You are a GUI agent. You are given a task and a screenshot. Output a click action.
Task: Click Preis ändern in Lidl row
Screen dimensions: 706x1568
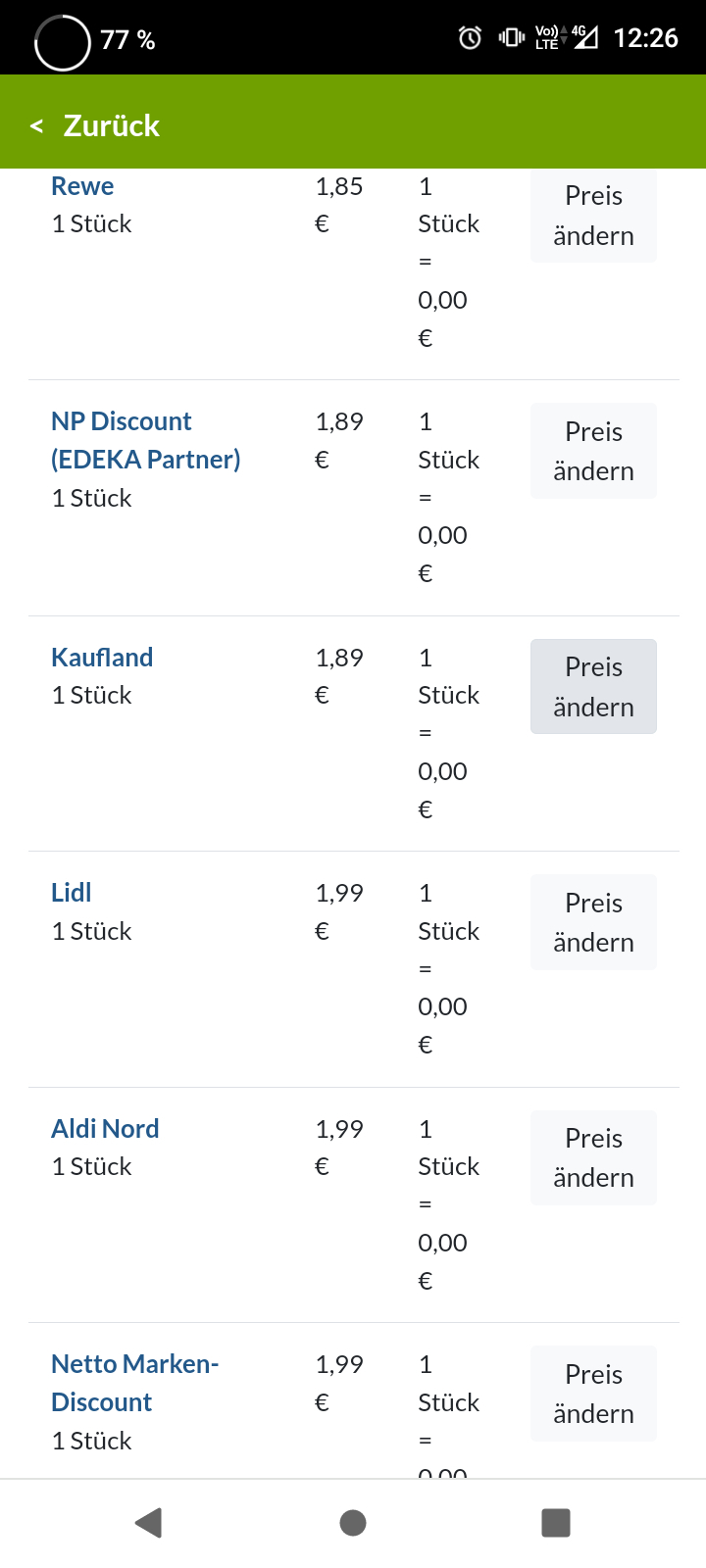[593, 922]
